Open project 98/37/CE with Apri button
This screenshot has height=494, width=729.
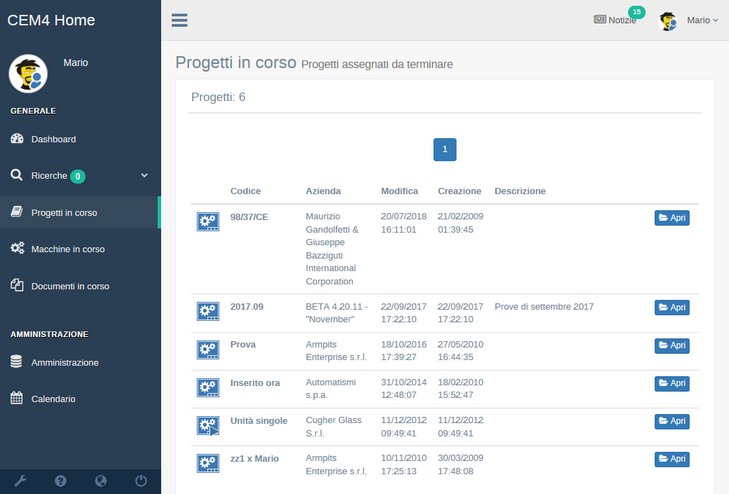[671, 218]
